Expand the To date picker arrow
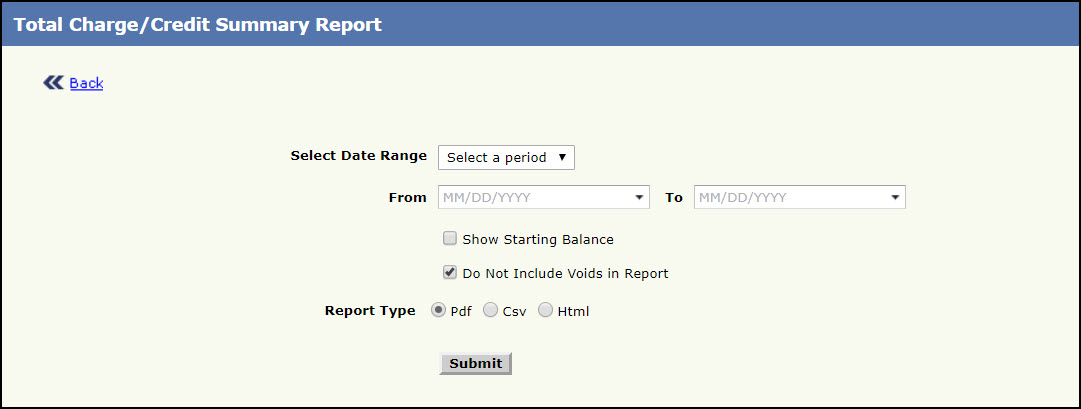The width and height of the screenshot is (1081, 409). tap(896, 198)
